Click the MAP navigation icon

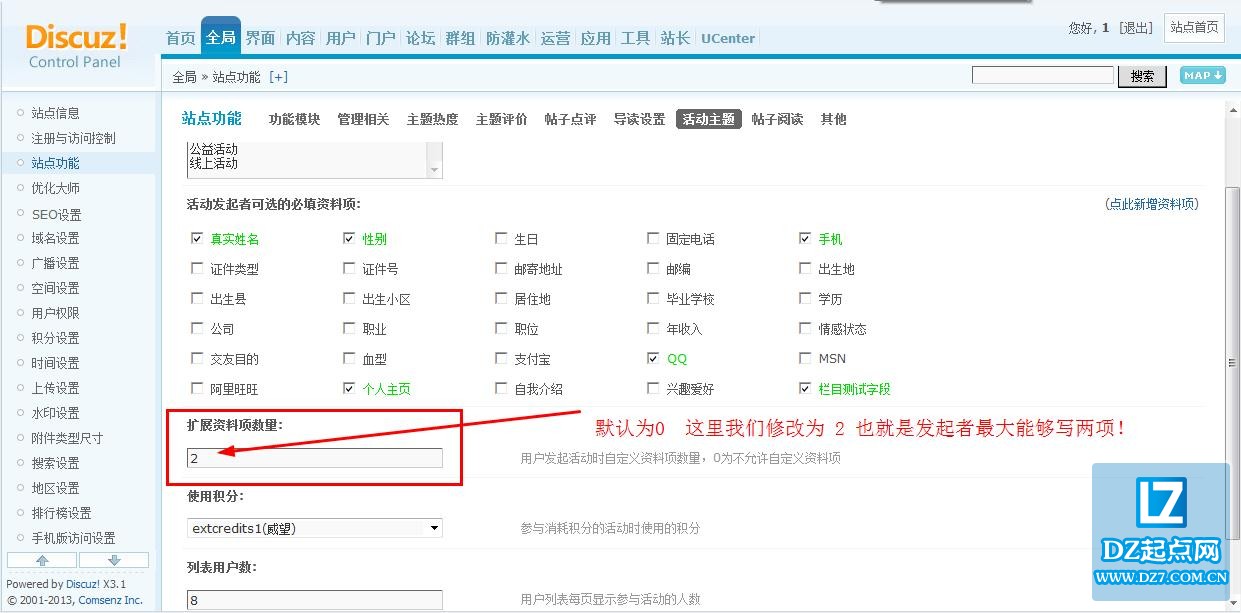1202,76
